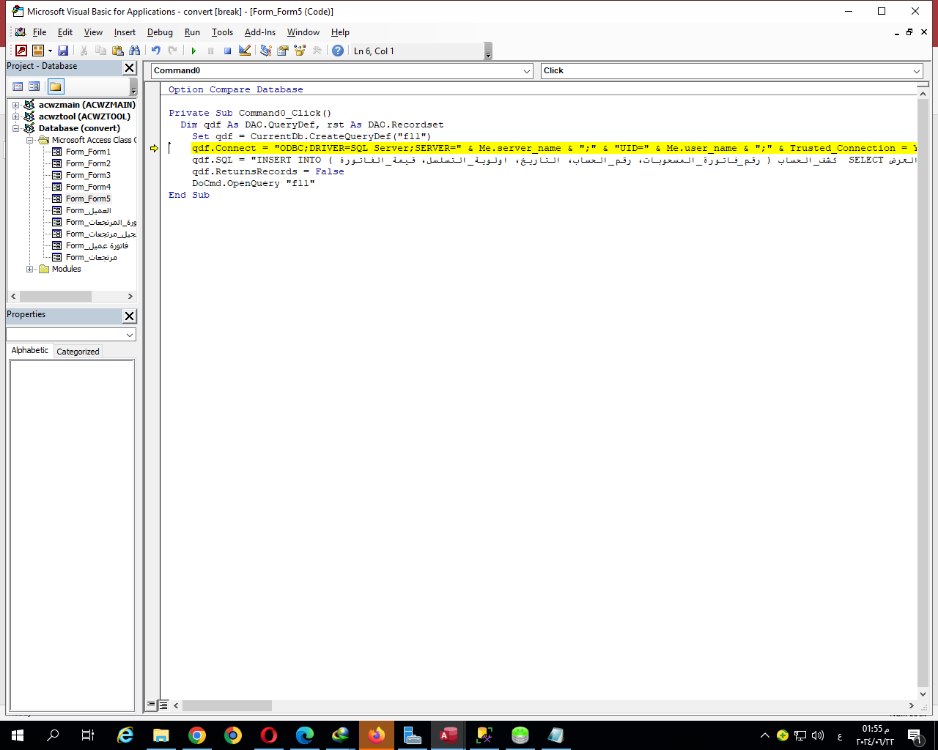Click the Cut scissors icon
Image resolution: width=938 pixels, height=750 pixels.
point(84,51)
